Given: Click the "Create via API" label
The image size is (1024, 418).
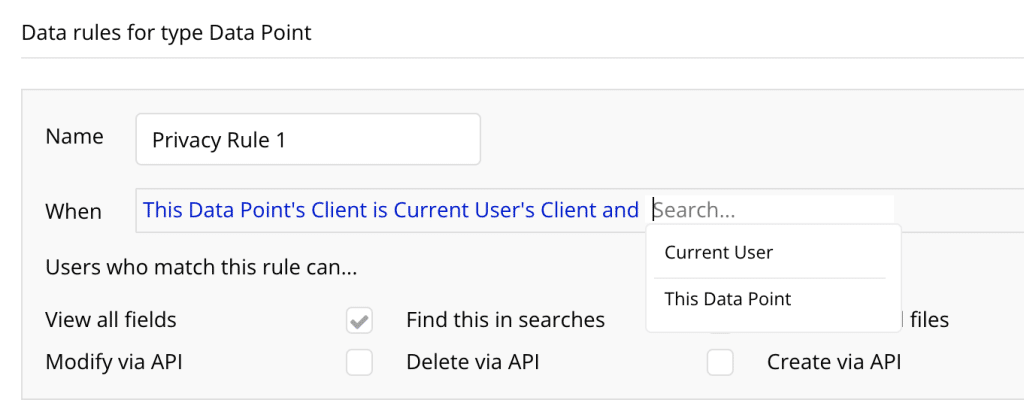Looking at the screenshot, I should (834, 362).
